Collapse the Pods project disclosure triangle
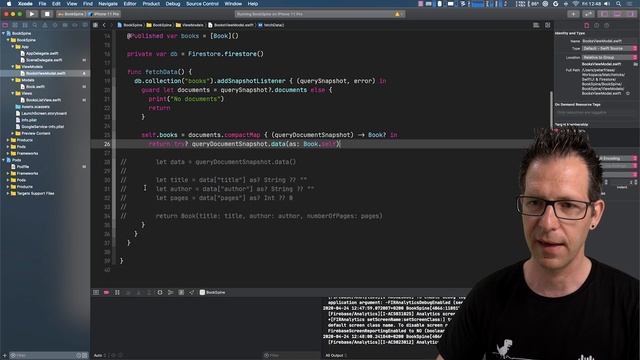640x360 pixels. pyautogui.click(x=4, y=160)
